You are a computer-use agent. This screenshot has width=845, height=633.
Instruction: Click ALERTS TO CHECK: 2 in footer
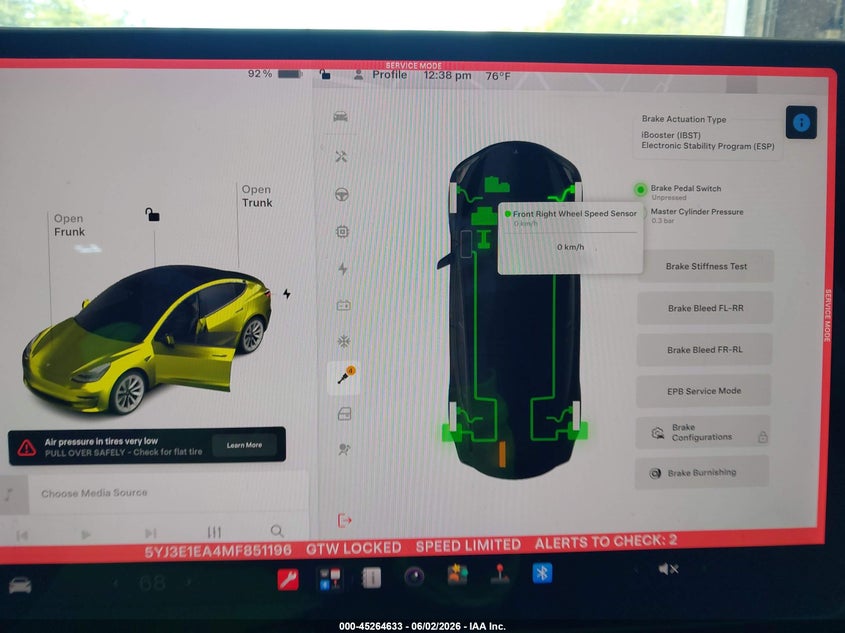tap(606, 542)
